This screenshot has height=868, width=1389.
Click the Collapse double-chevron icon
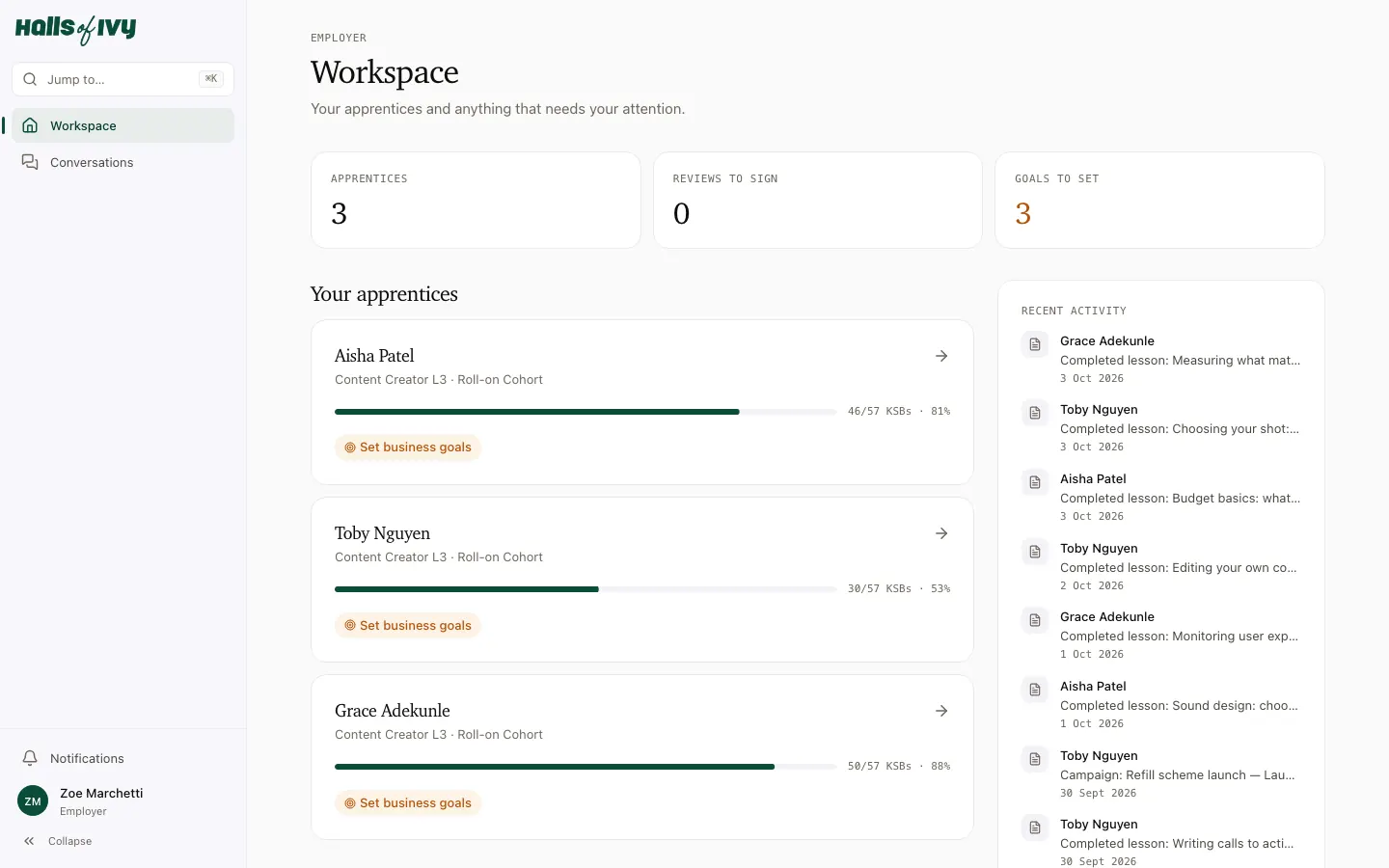click(x=29, y=841)
